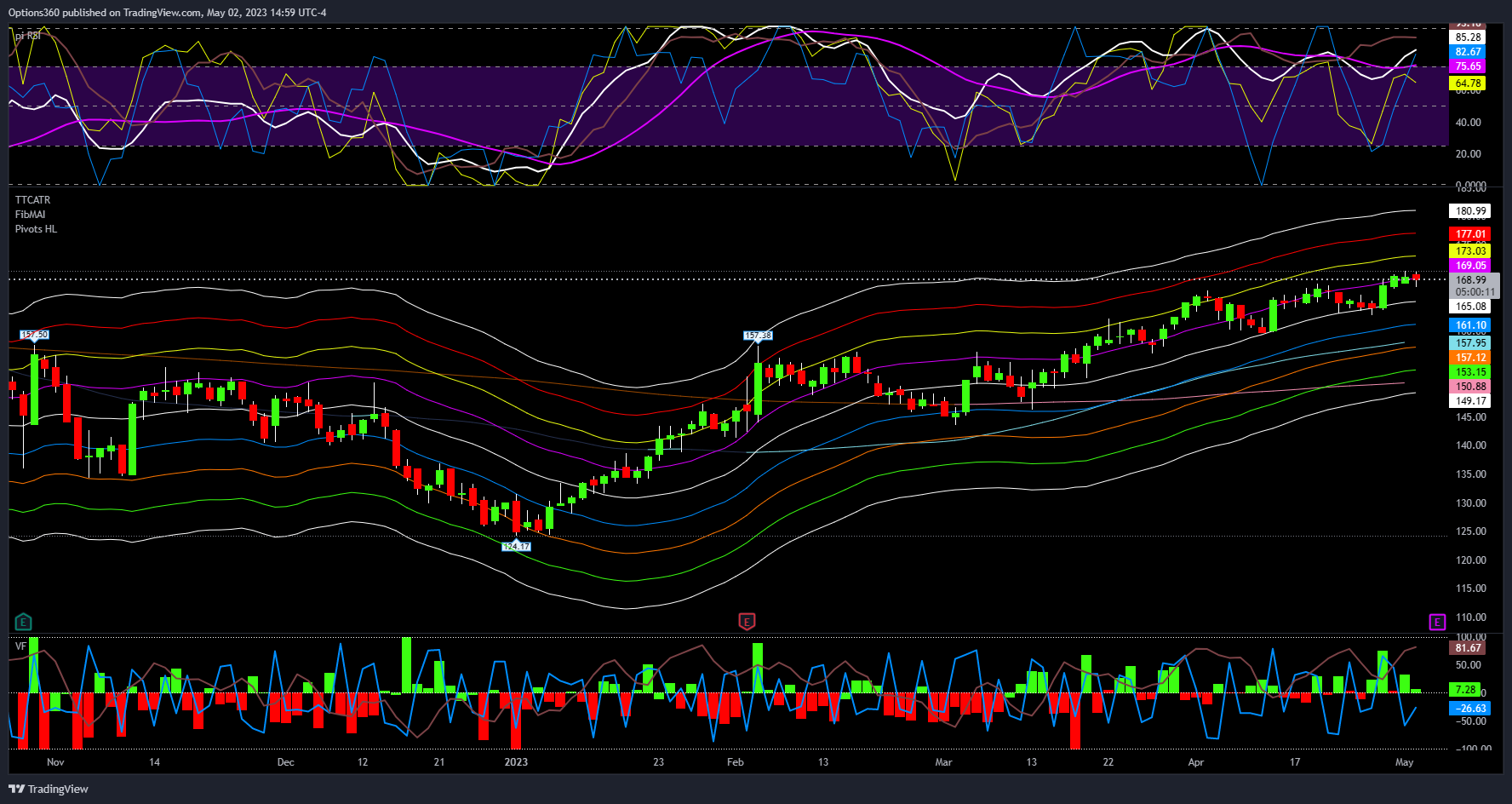Click the Nov date on time axis
Screen dimensions: 1512x804
point(55,762)
